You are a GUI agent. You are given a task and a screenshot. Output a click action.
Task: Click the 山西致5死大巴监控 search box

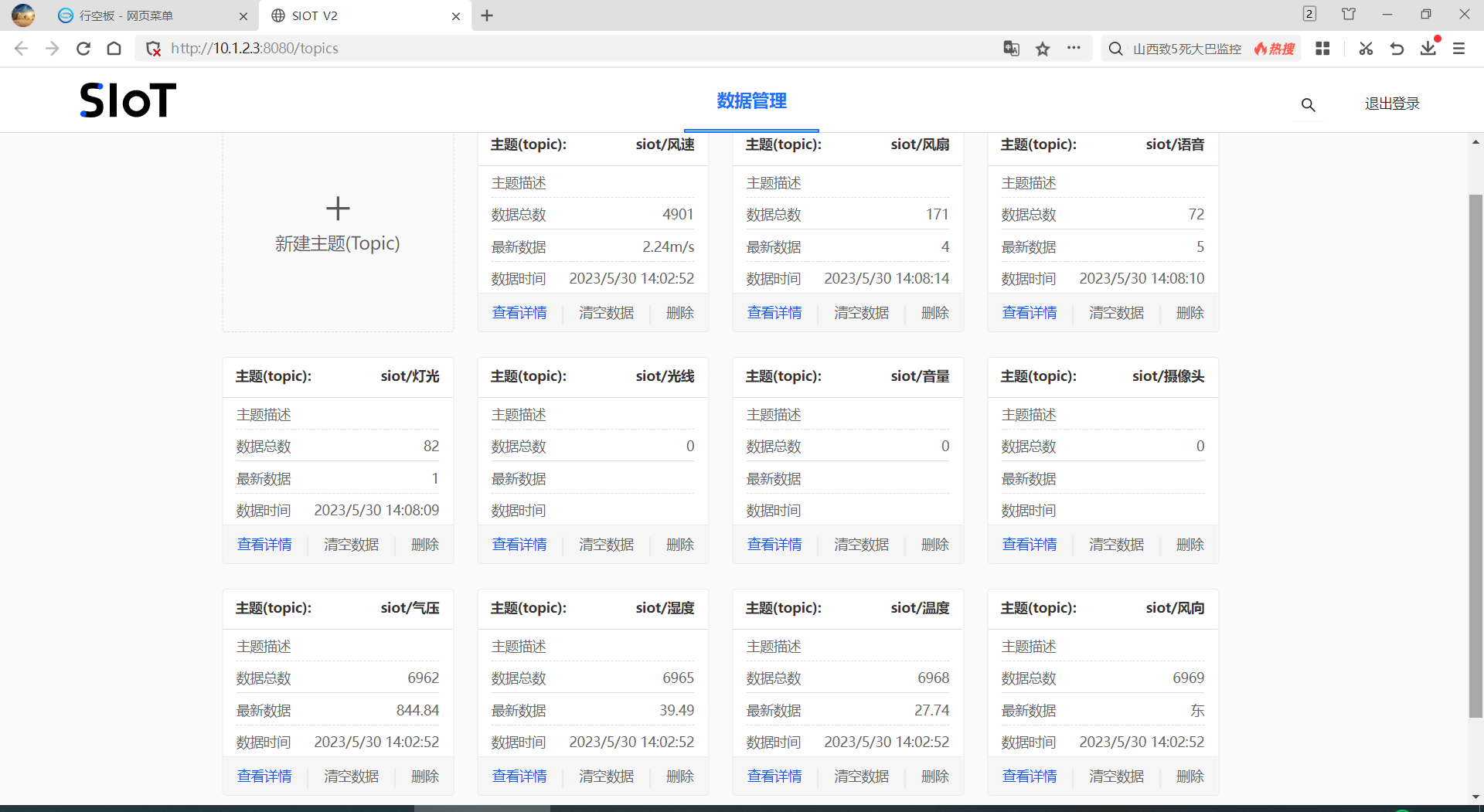click(x=1186, y=49)
